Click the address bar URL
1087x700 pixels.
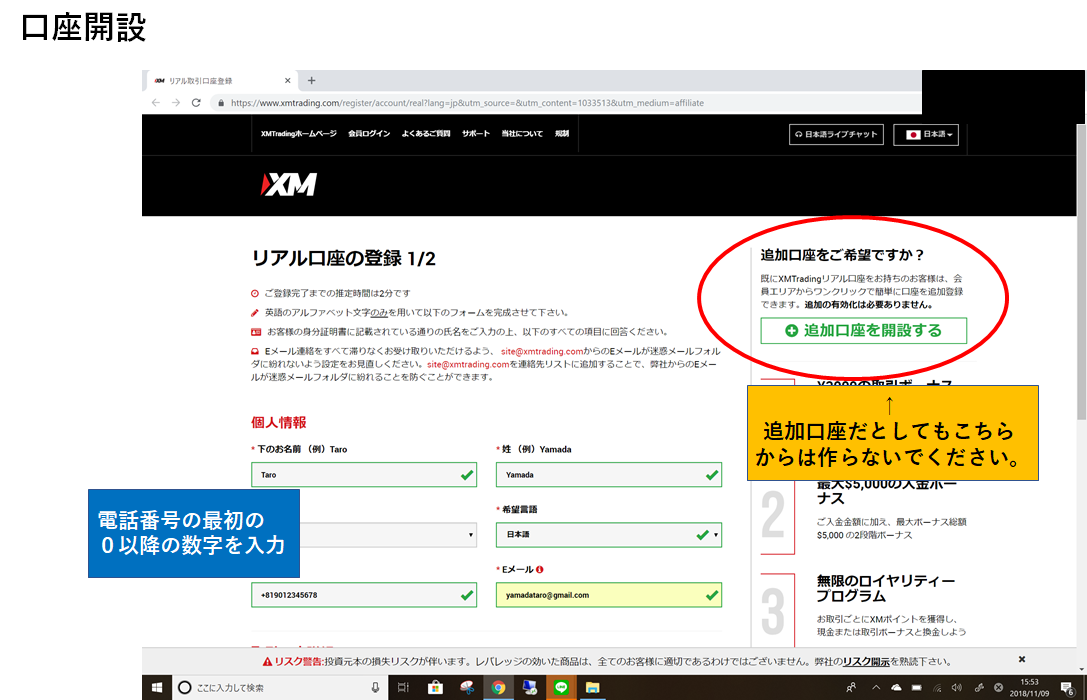coord(467,103)
